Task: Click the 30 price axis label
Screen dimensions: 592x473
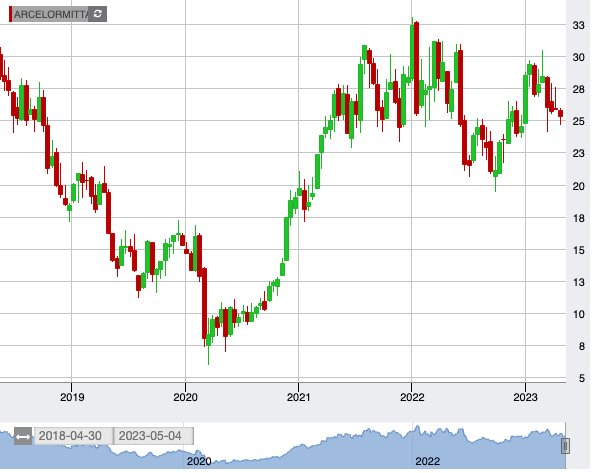Action: click(x=578, y=57)
